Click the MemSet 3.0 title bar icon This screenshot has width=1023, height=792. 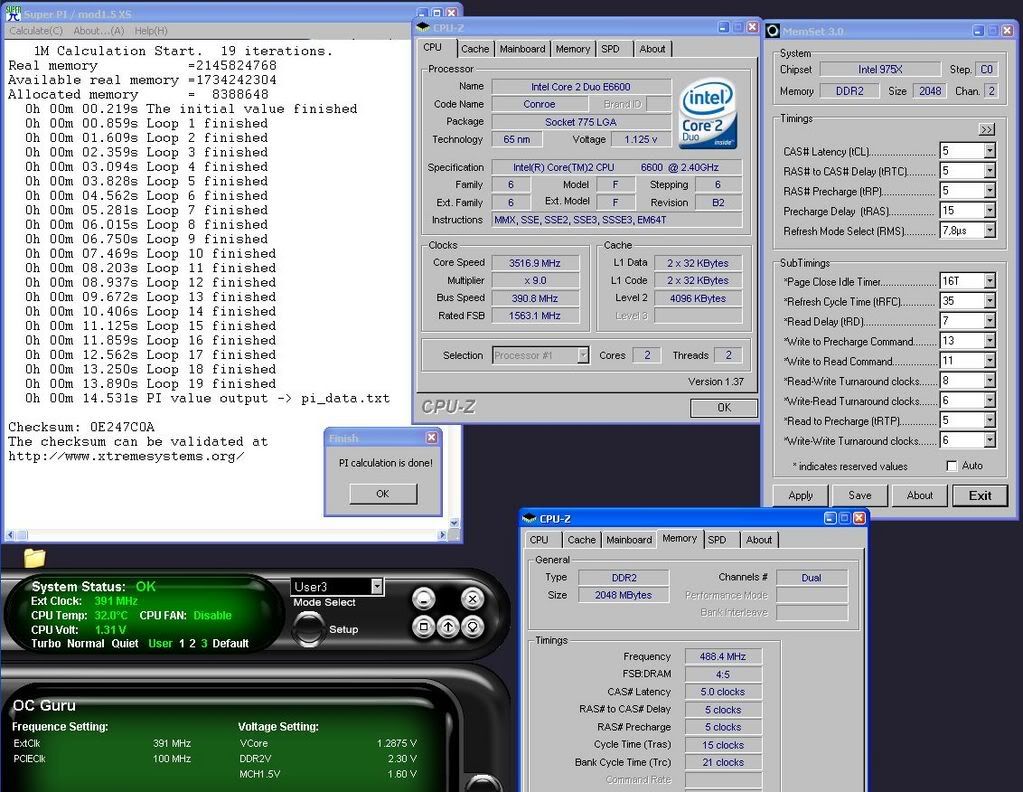point(772,31)
